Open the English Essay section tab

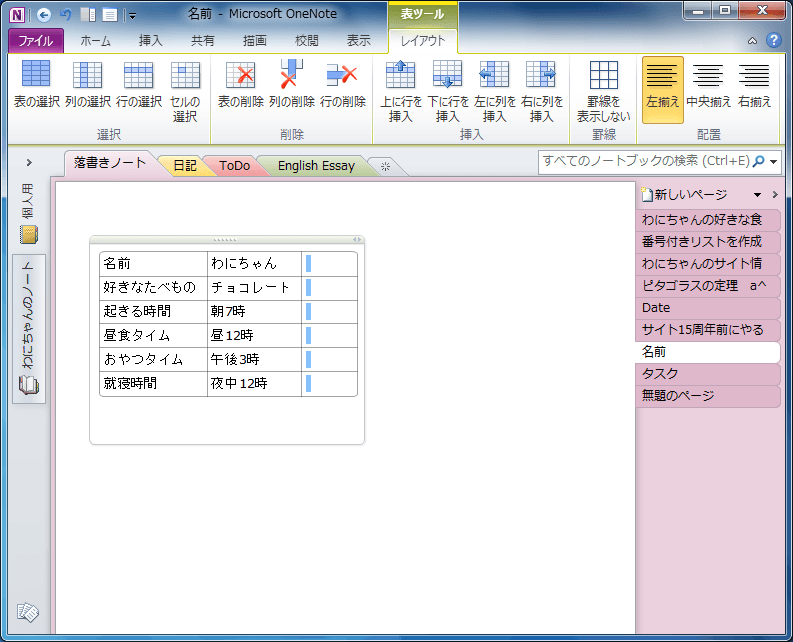pos(316,165)
